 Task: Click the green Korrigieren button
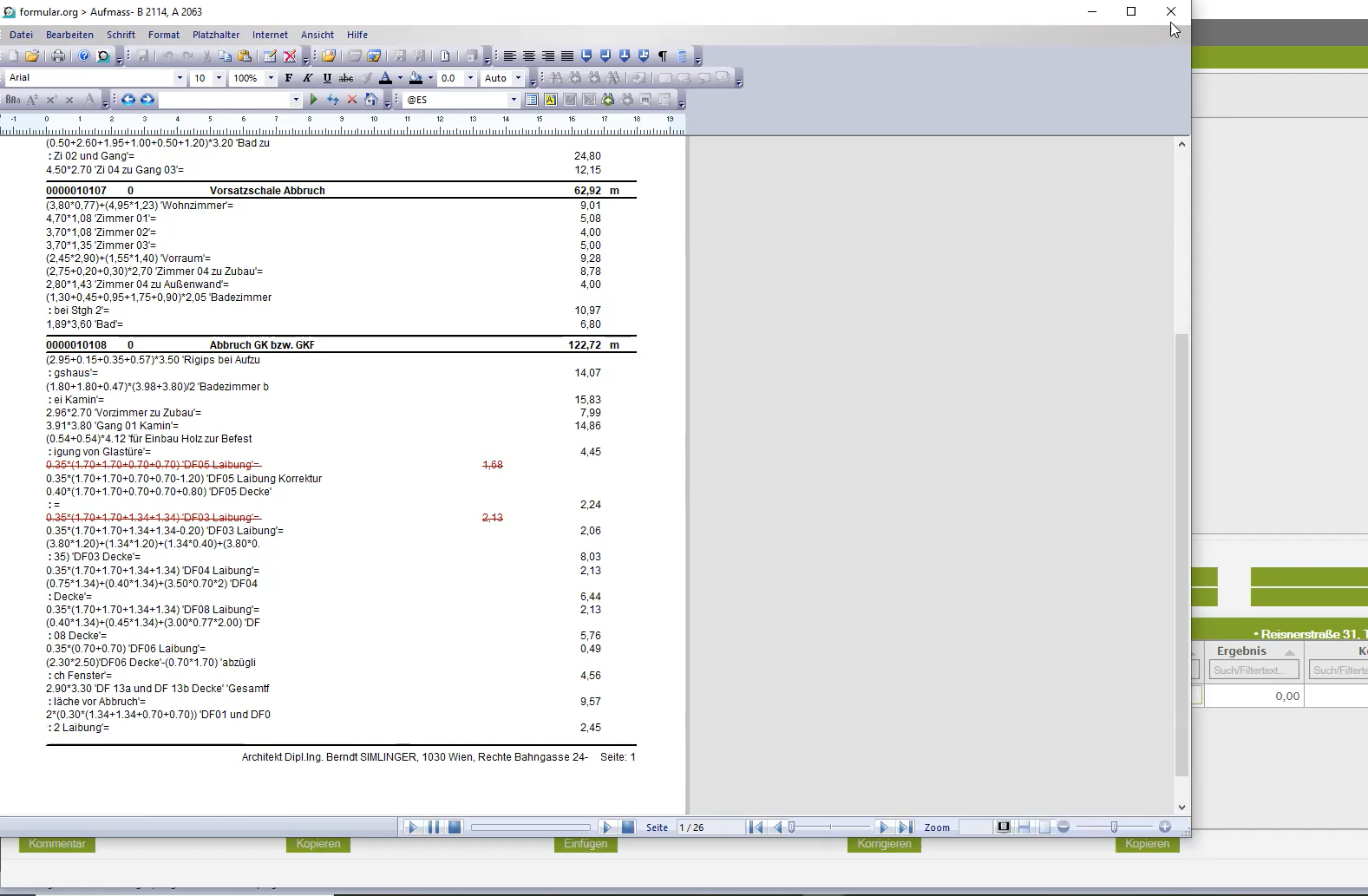coord(884,844)
